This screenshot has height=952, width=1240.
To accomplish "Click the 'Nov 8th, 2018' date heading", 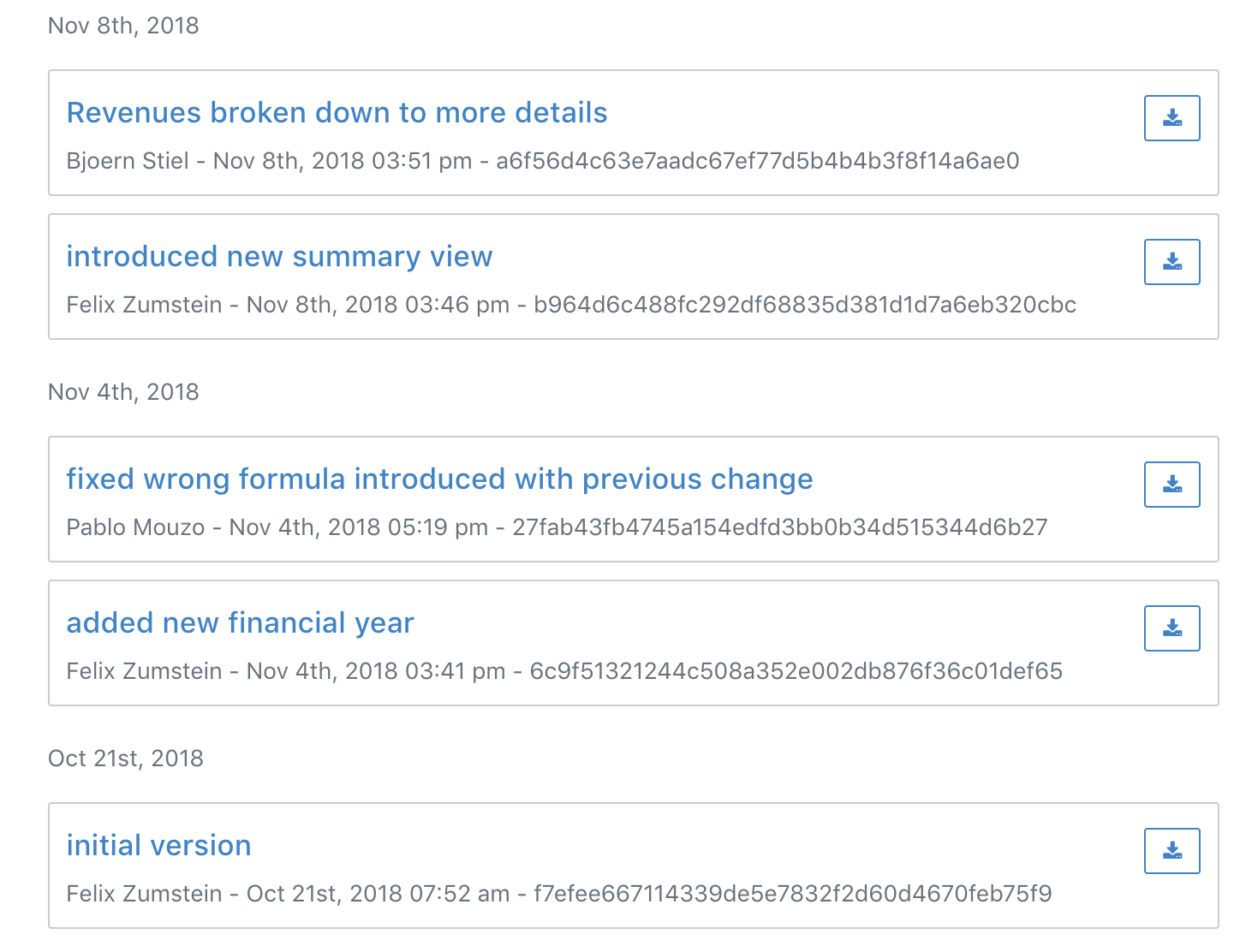I will (123, 26).
